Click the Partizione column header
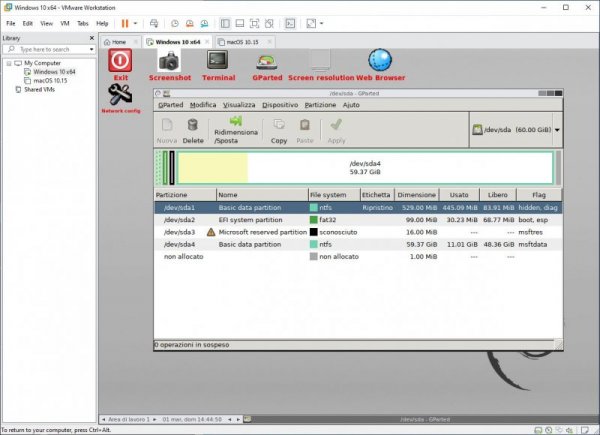The height and width of the screenshot is (435, 600). pyautogui.click(x=185, y=195)
